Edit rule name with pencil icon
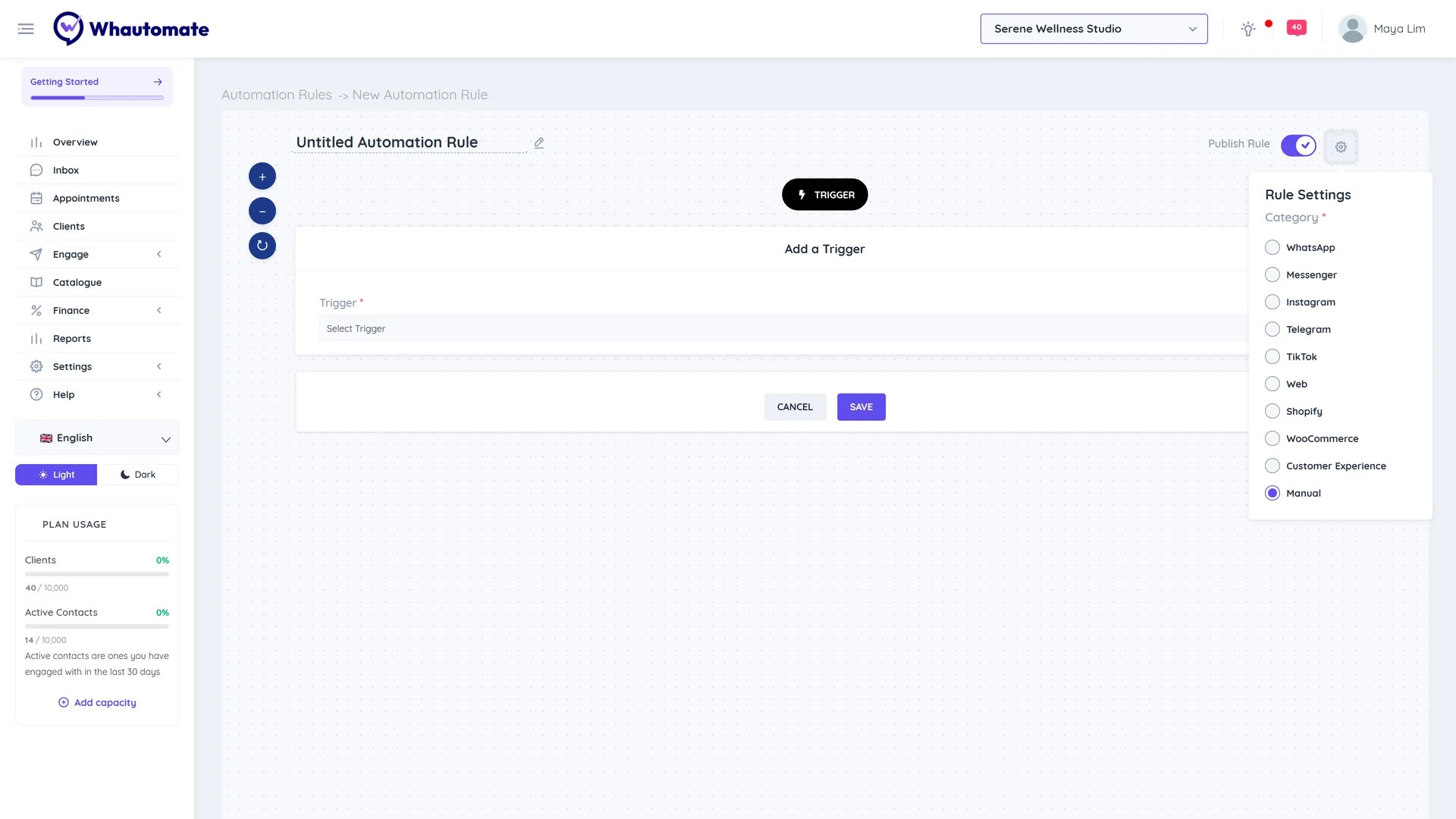This screenshot has width=1456, height=819. pyautogui.click(x=539, y=143)
